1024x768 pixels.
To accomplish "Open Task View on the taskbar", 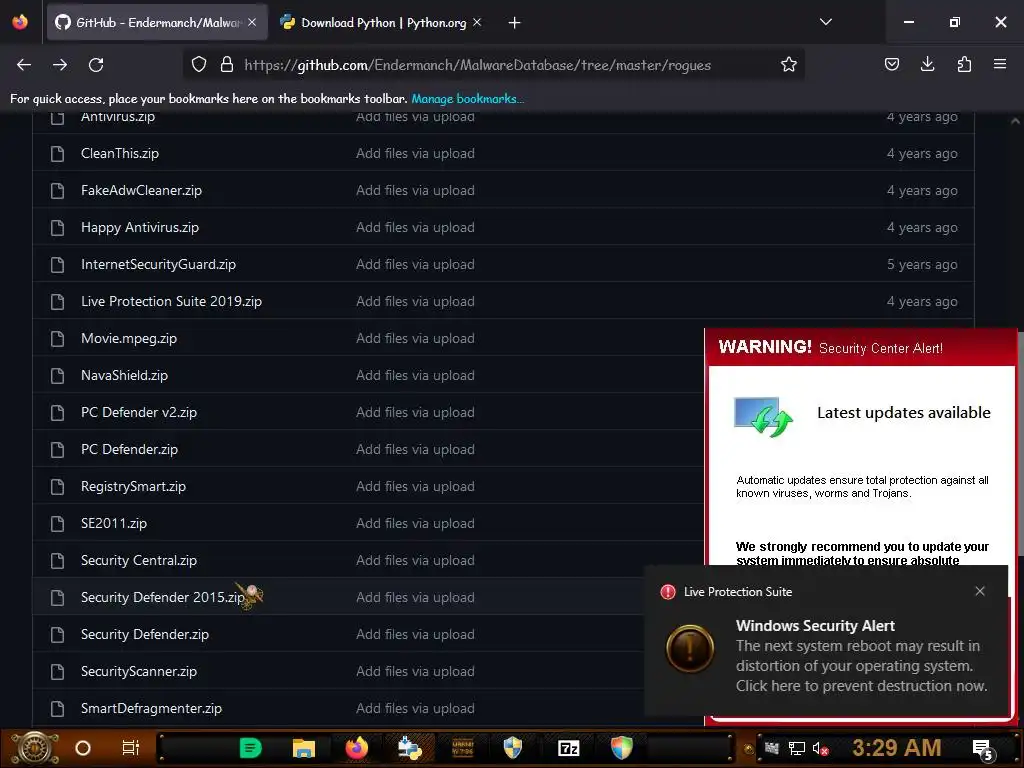I will coord(131,748).
